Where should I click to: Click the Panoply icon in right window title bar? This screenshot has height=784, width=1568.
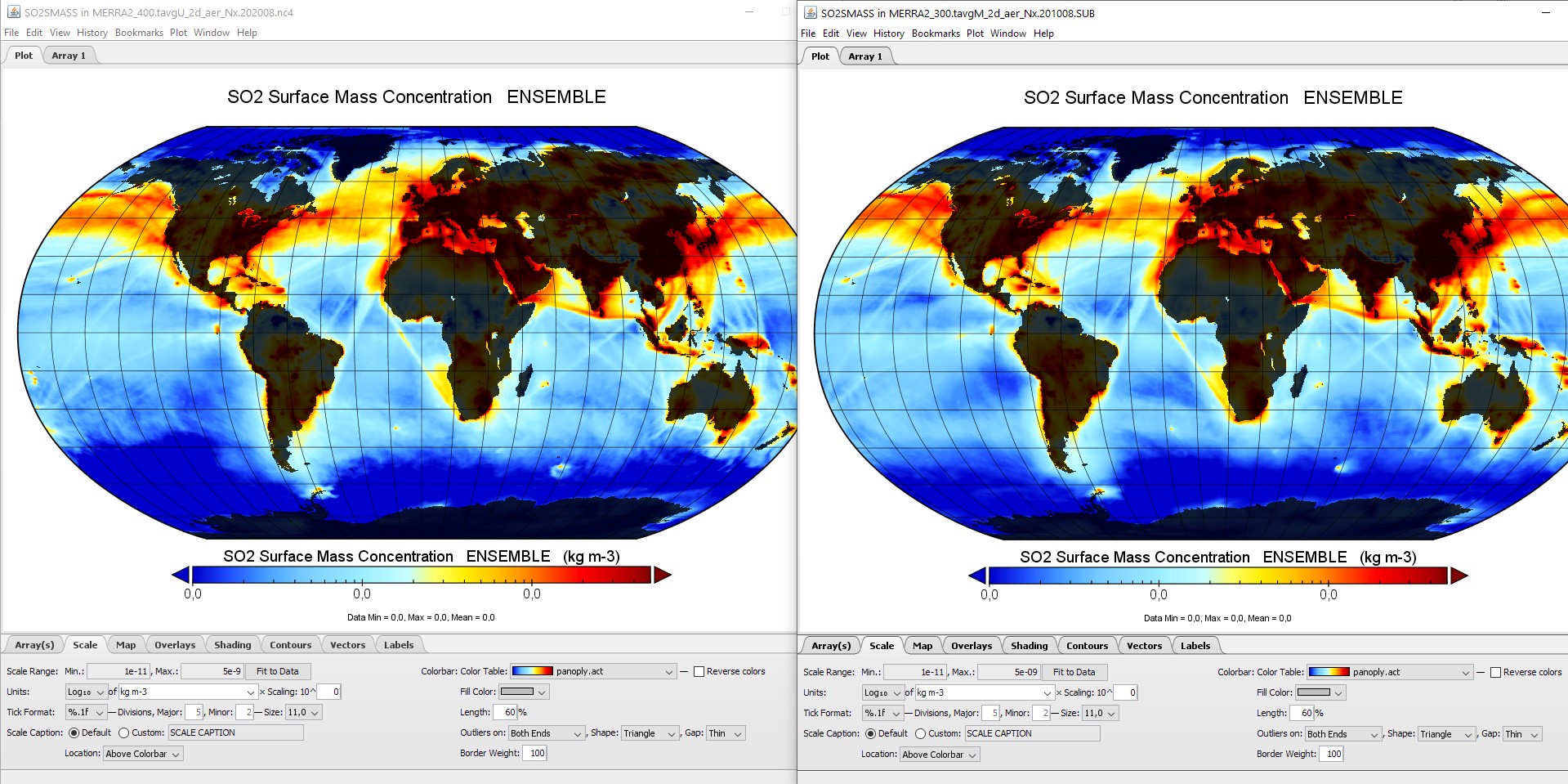[x=811, y=12]
